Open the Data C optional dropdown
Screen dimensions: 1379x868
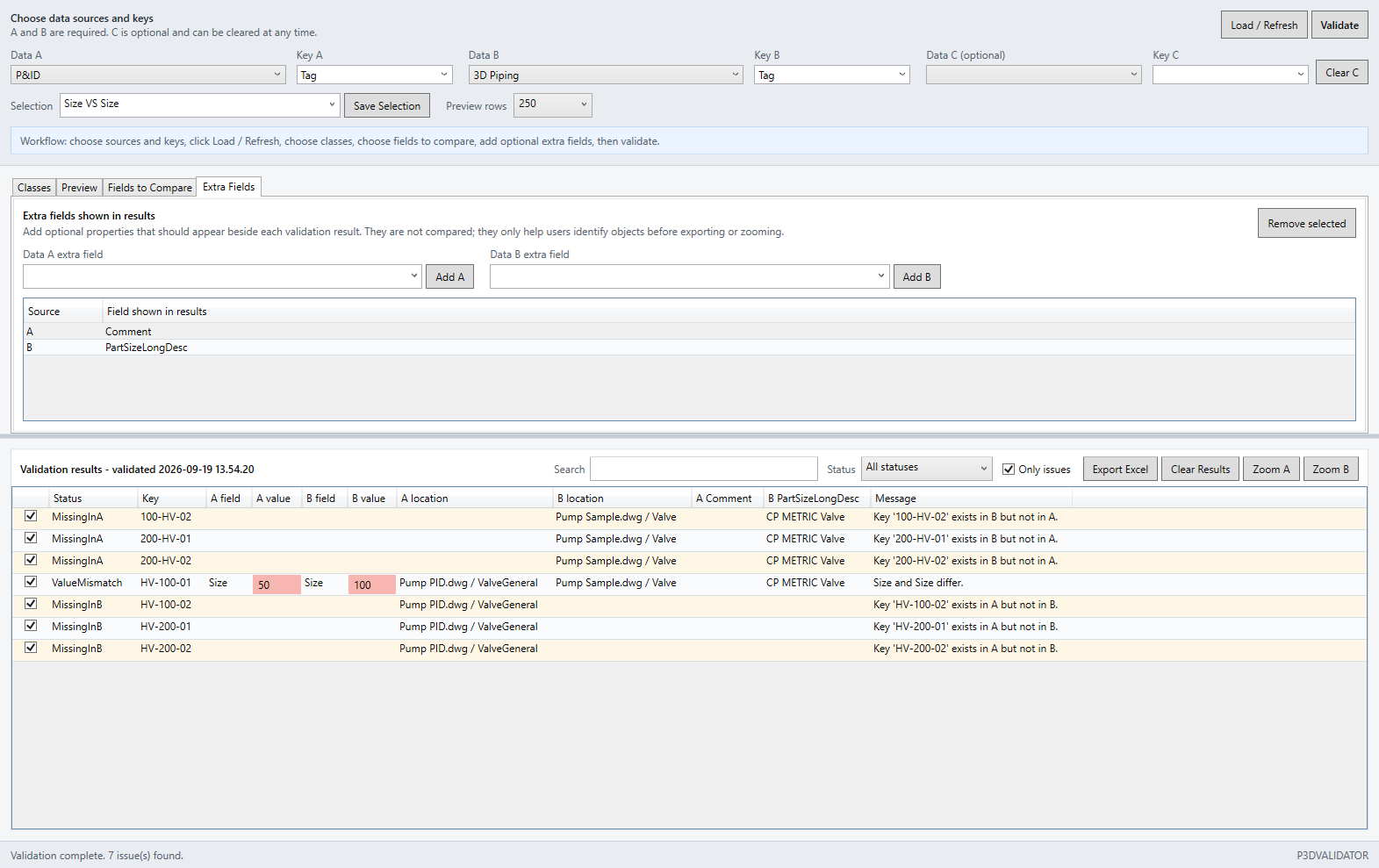pos(1034,75)
